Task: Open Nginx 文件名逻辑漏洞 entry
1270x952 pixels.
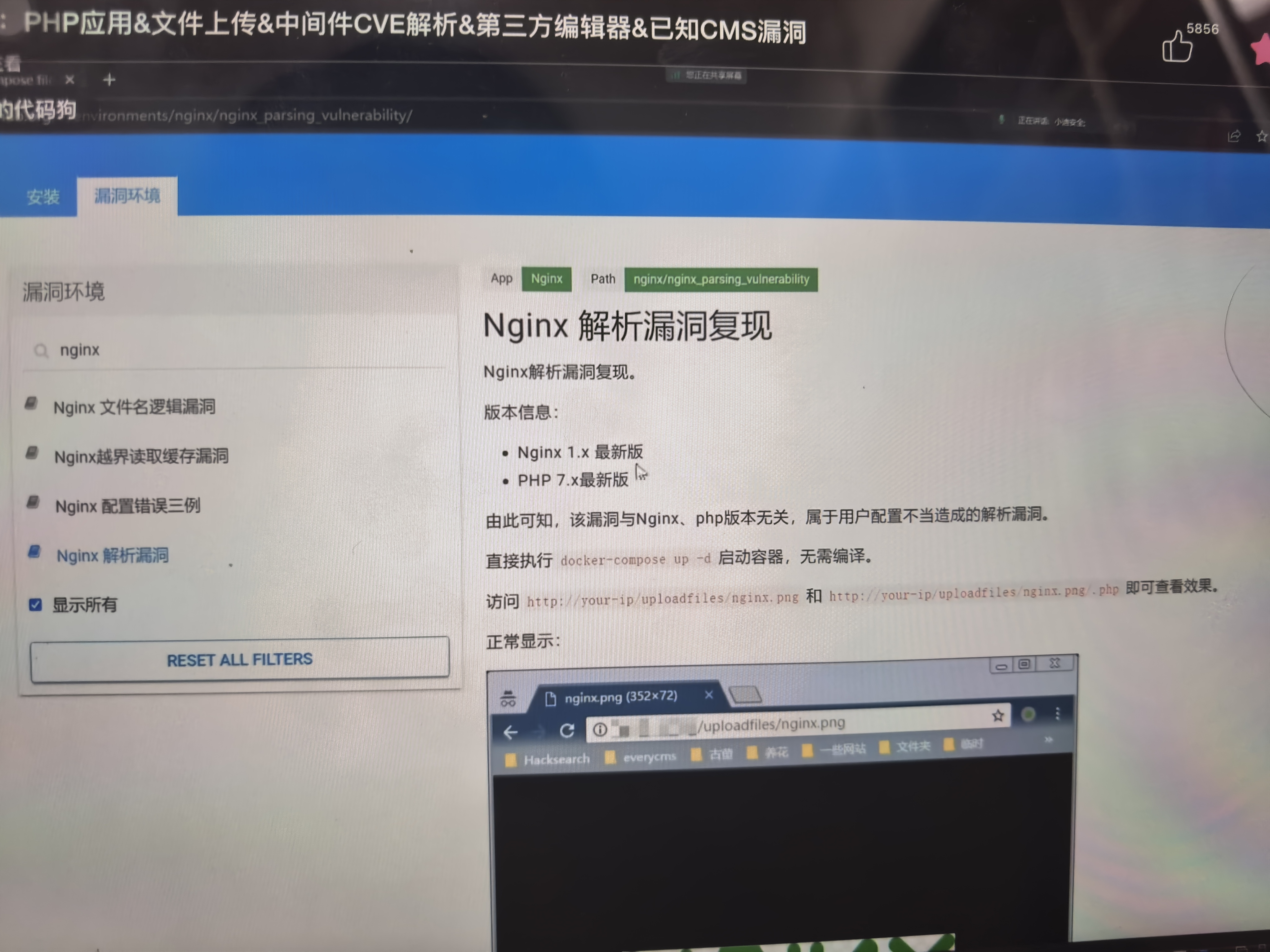Action: click(x=134, y=408)
